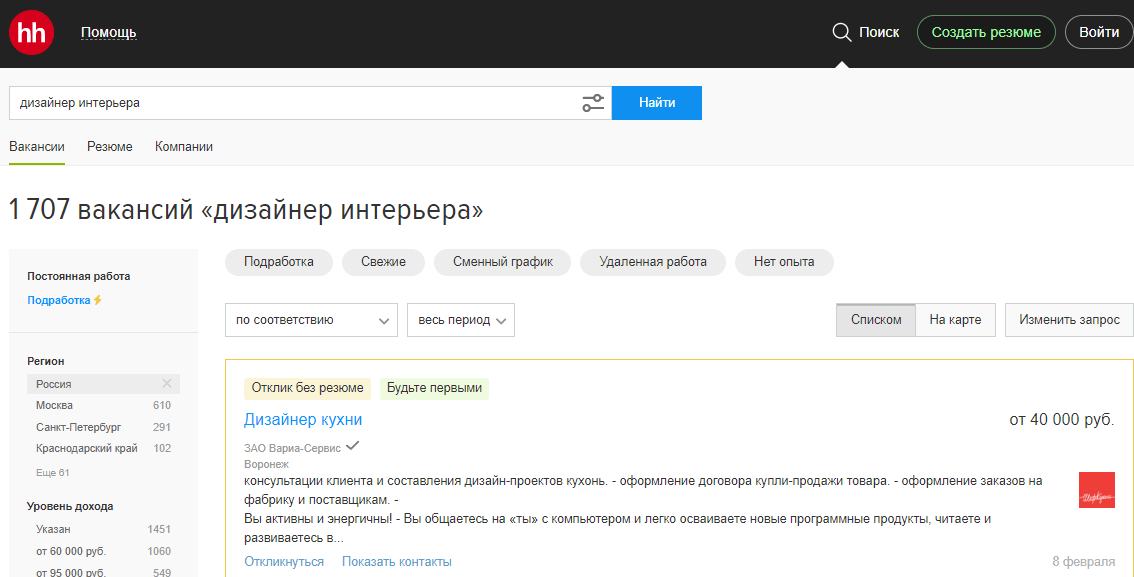Toggle the Удаленная работа filter chip
The width and height of the screenshot is (1134, 577).
click(x=653, y=262)
